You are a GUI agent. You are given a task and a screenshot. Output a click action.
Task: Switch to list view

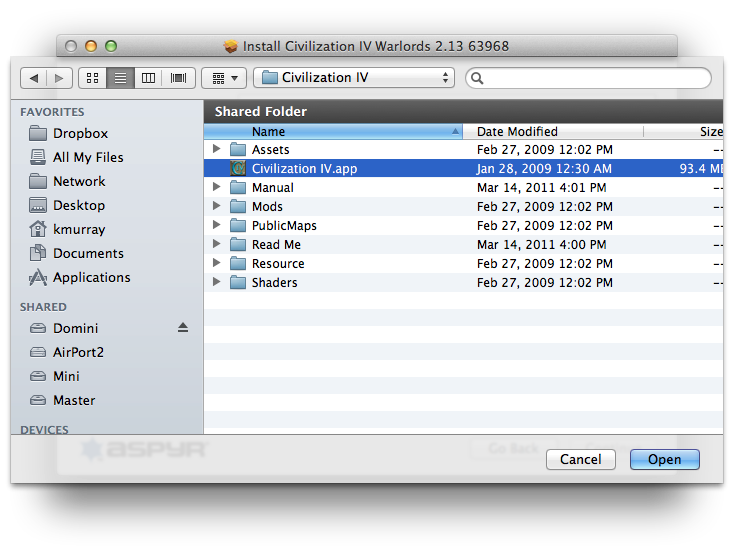[120, 78]
